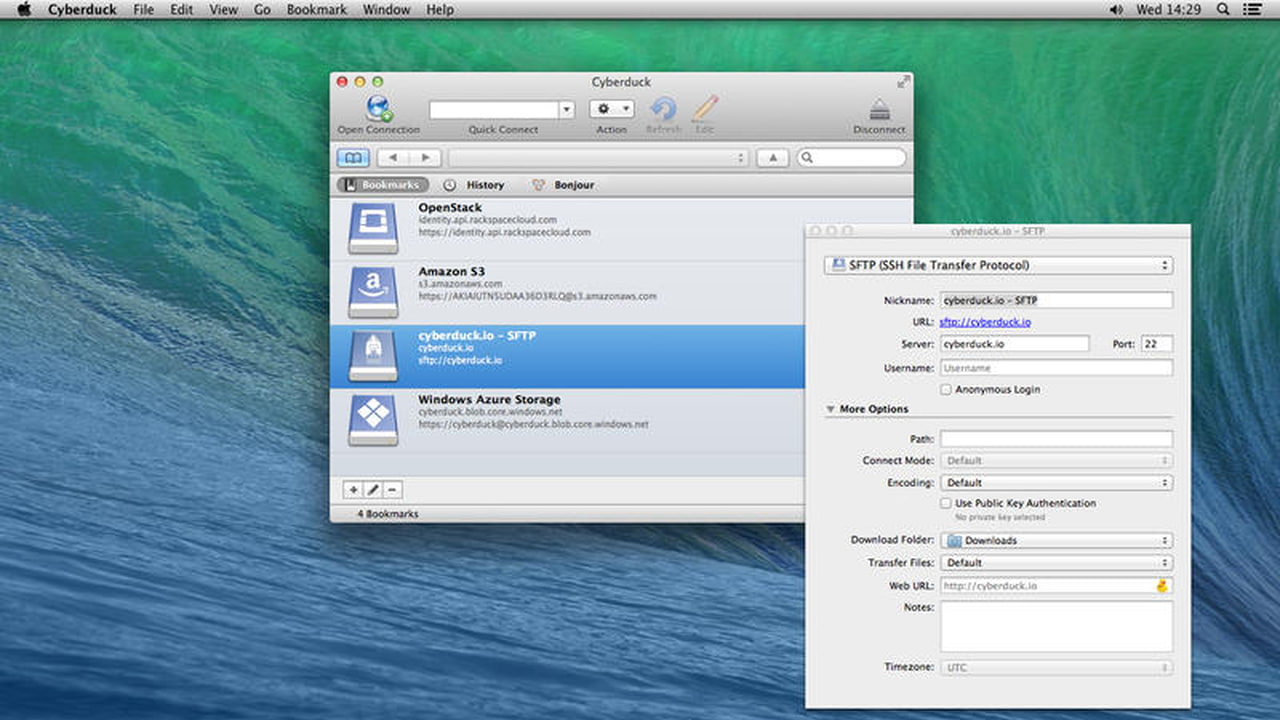Click the Disconnect eject icon
This screenshot has width=1280, height=720.
879,109
